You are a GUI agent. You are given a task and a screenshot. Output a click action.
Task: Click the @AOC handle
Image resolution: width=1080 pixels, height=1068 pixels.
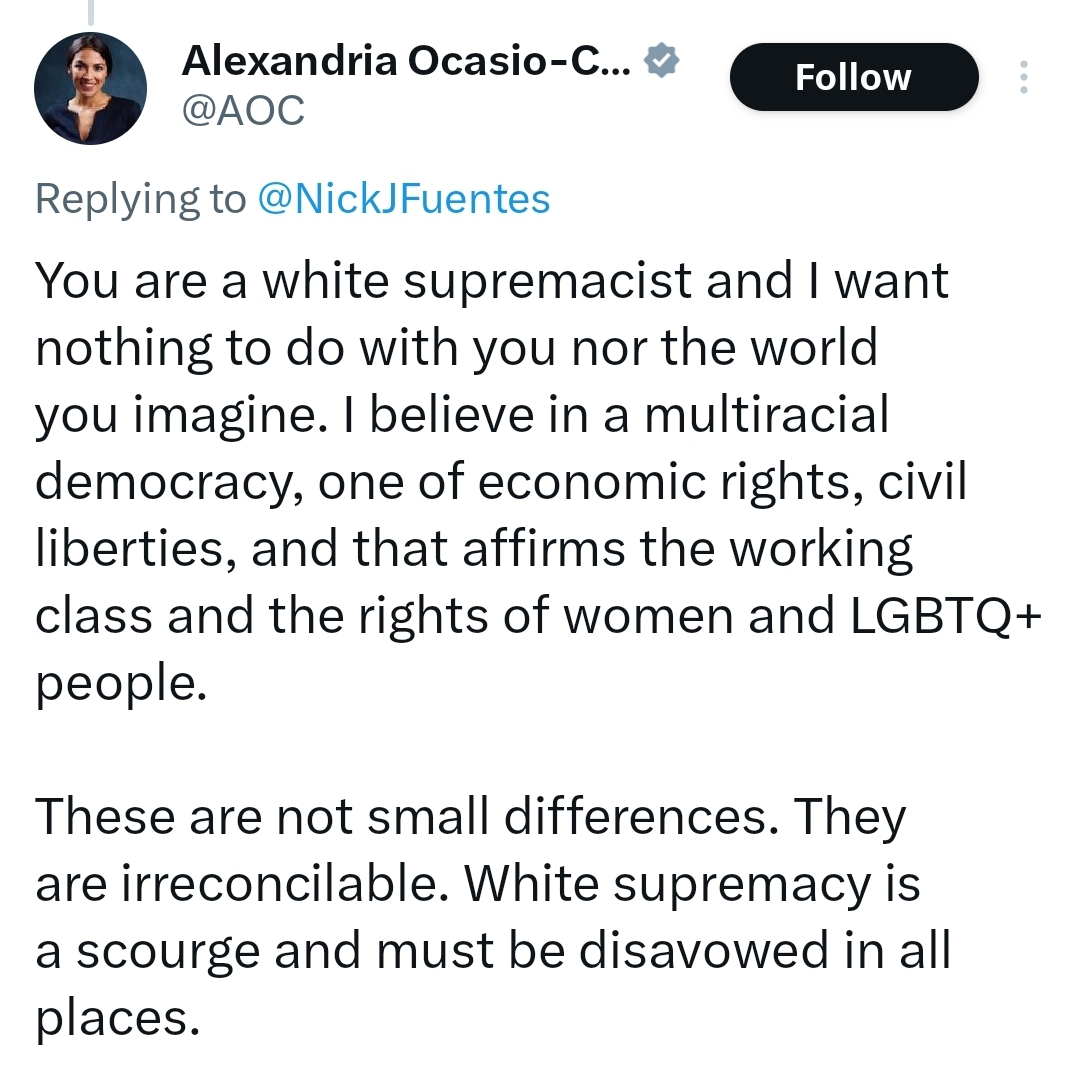243,110
